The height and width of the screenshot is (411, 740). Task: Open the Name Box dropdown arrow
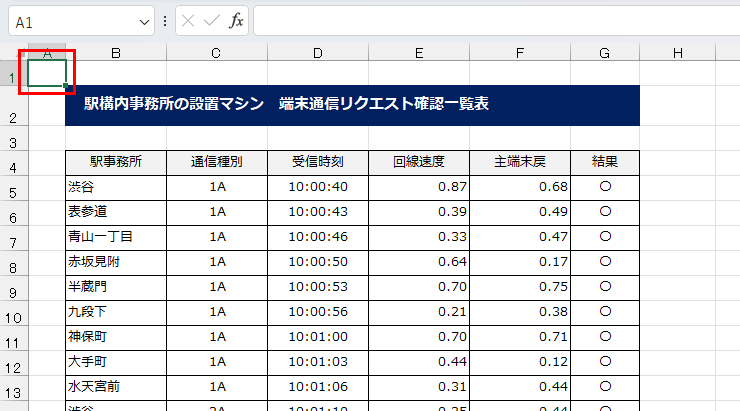pyautogui.click(x=144, y=22)
